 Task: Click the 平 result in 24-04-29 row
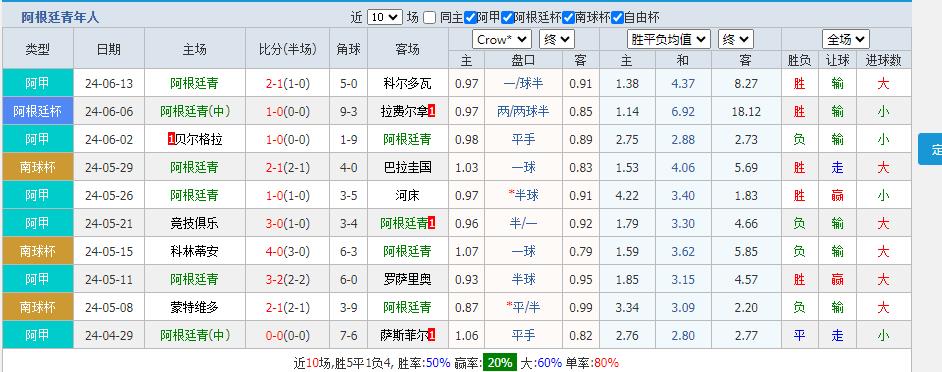point(799,335)
